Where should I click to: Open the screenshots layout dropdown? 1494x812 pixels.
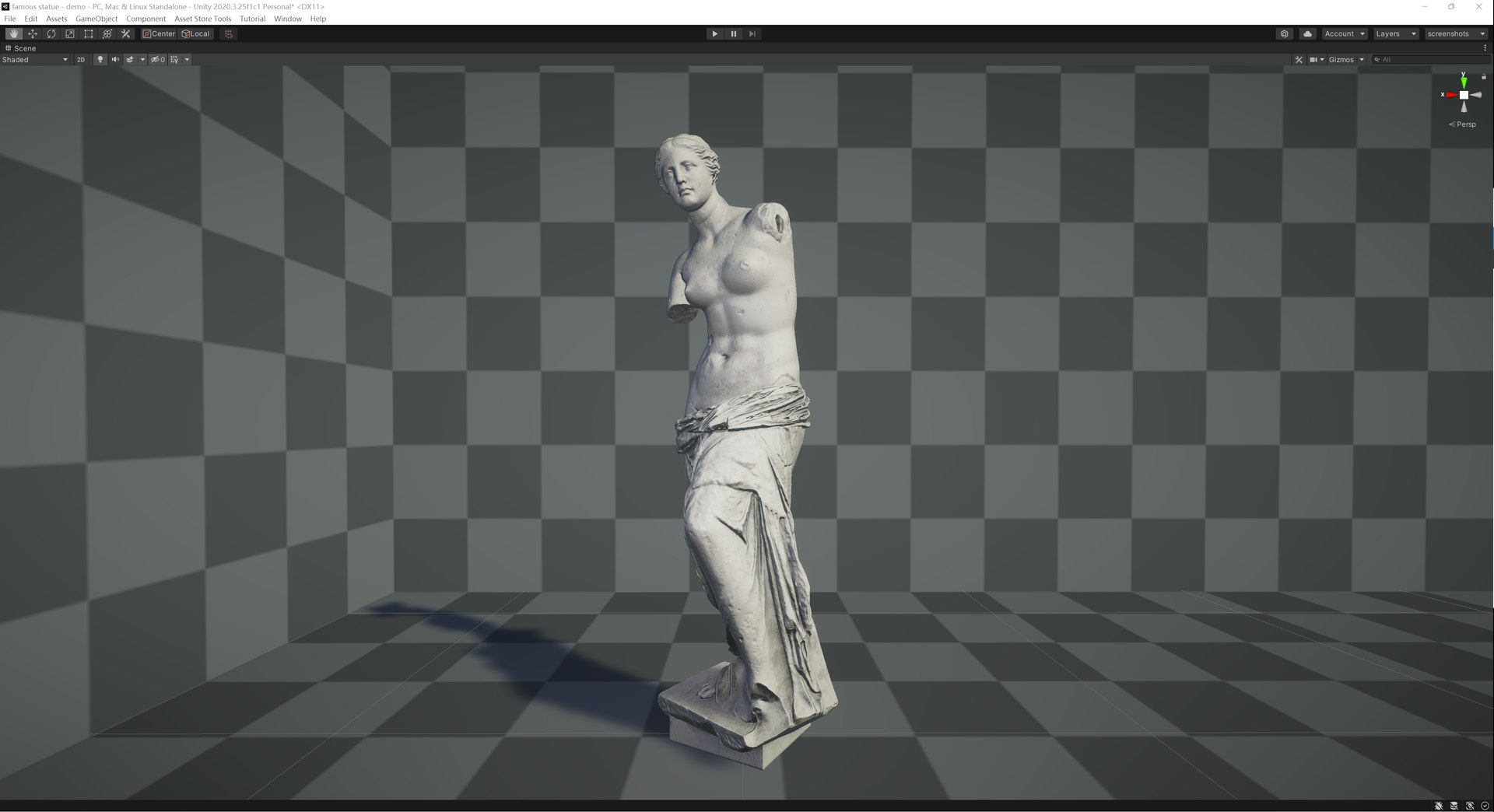pyautogui.click(x=1456, y=33)
